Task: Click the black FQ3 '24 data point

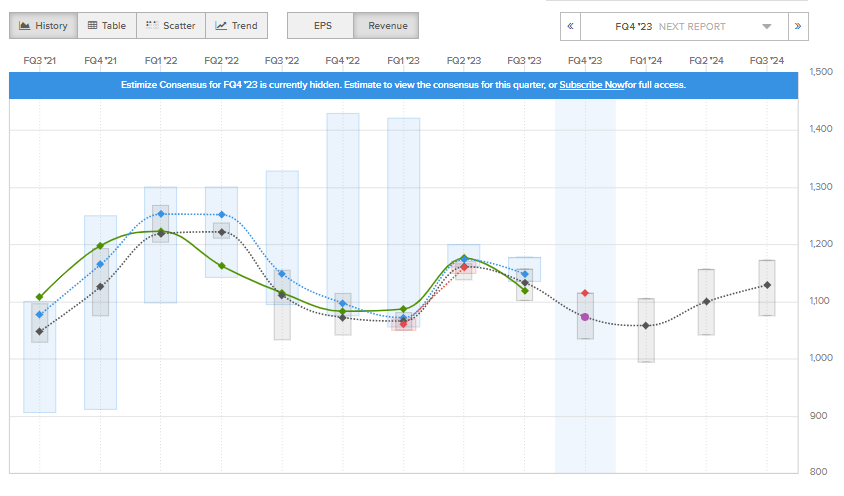Action: click(767, 285)
